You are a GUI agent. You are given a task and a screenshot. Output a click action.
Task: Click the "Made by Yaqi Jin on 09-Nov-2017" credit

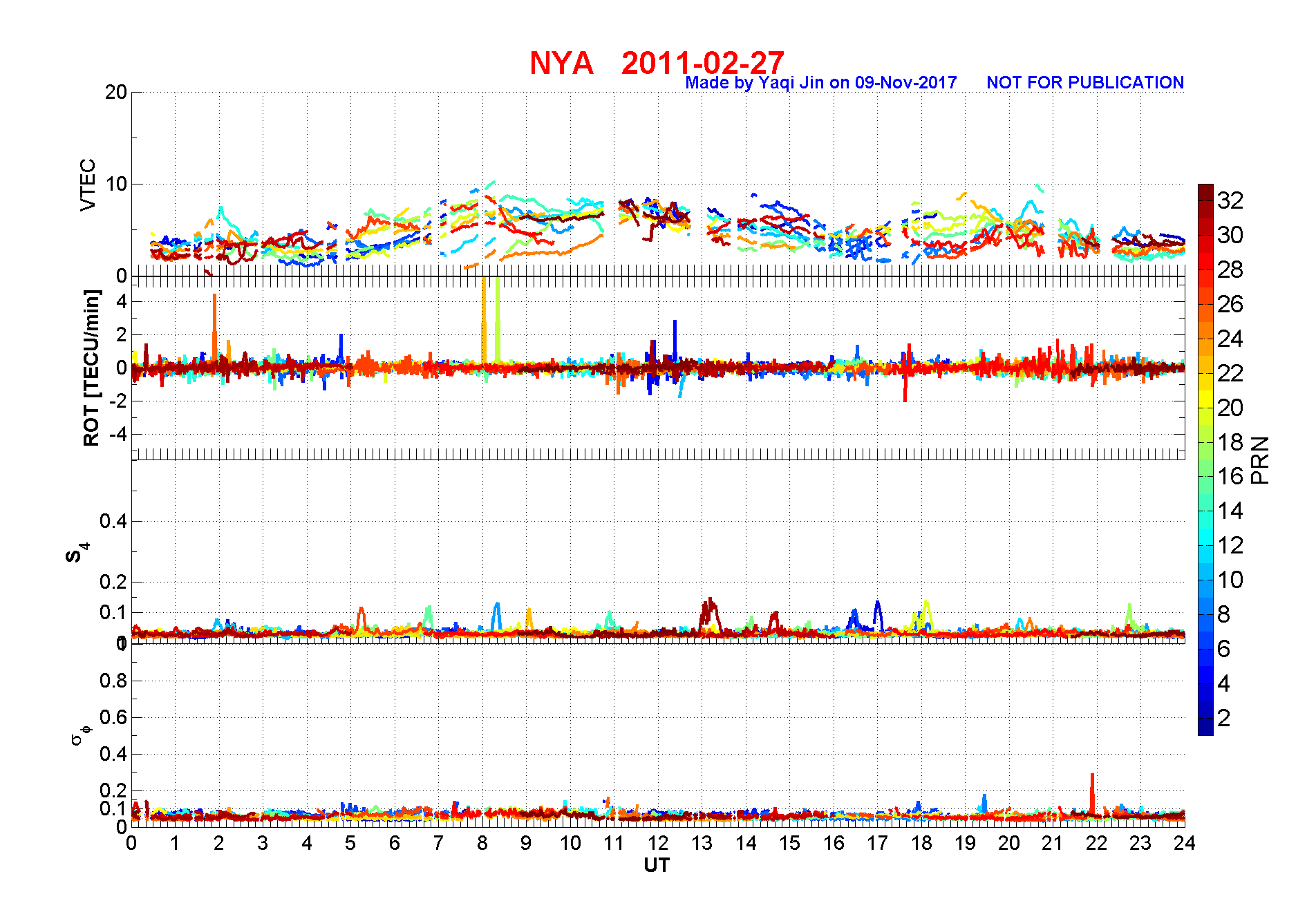pyautogui.click(x=820, y=83)
